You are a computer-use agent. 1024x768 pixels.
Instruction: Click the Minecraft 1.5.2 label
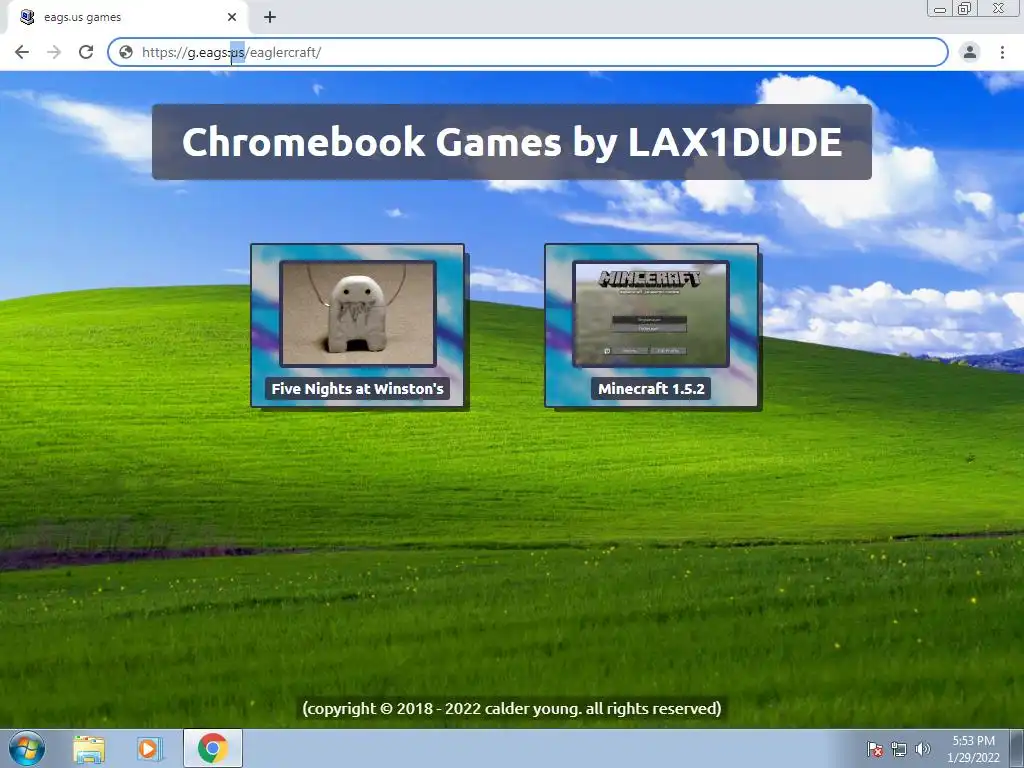click(x=651, y=389)
